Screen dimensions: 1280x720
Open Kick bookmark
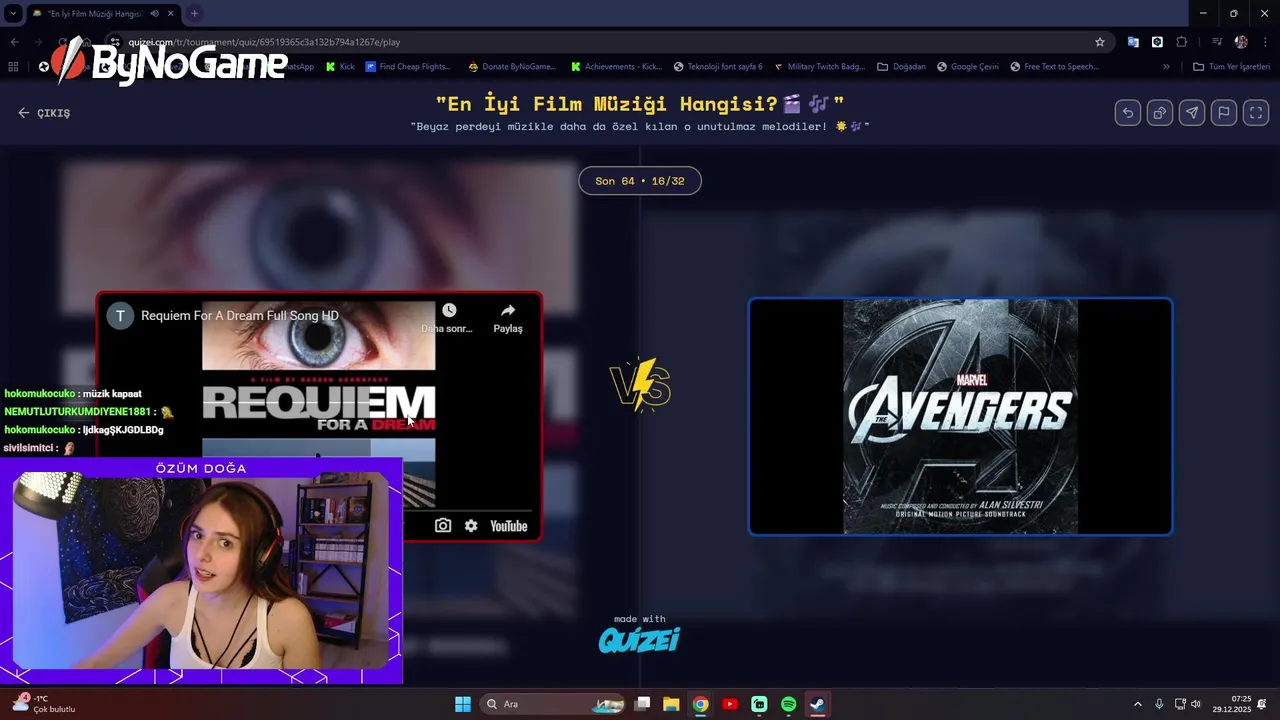click(340, 67)
